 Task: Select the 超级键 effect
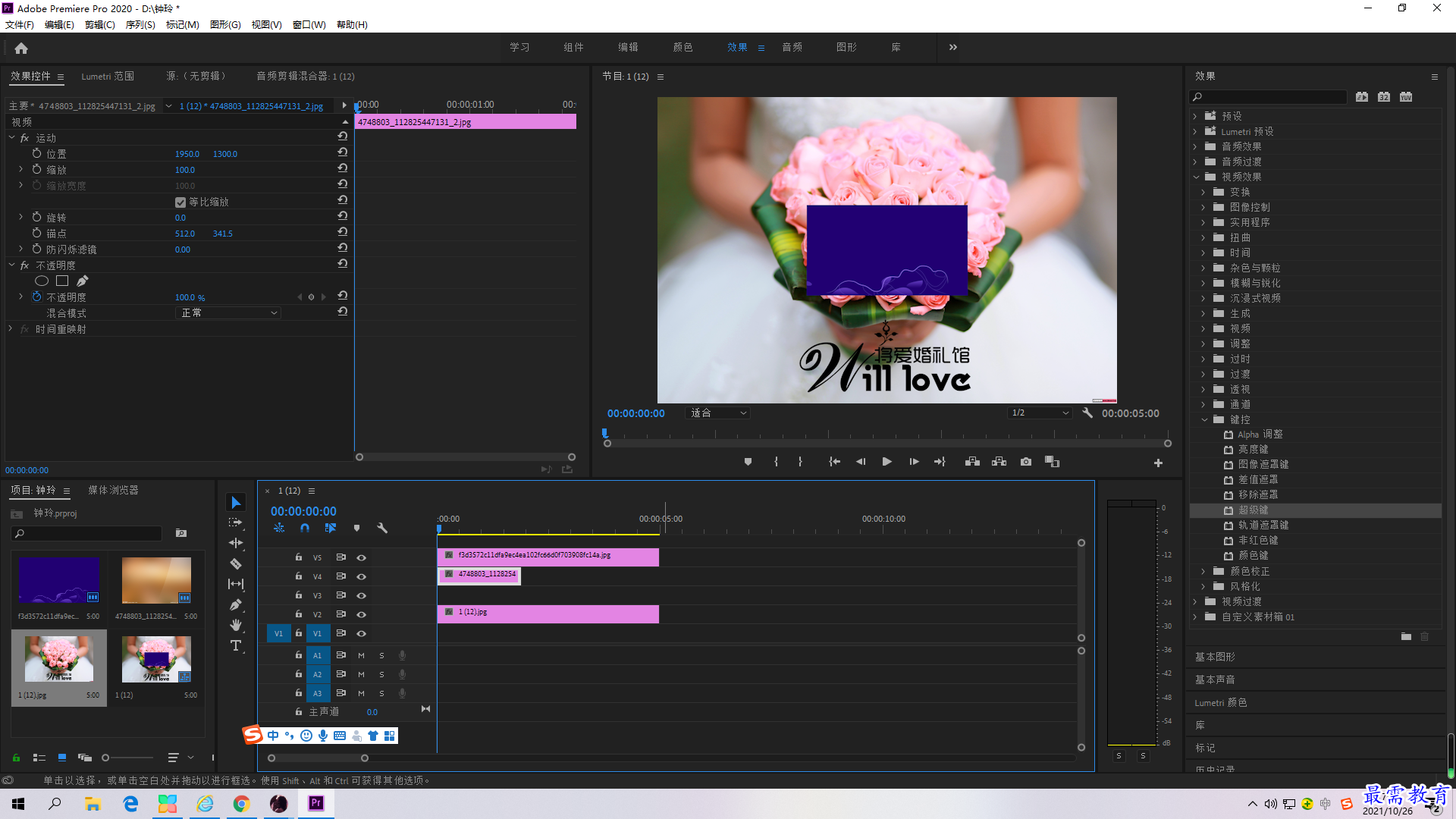[x=1253, y=510]
